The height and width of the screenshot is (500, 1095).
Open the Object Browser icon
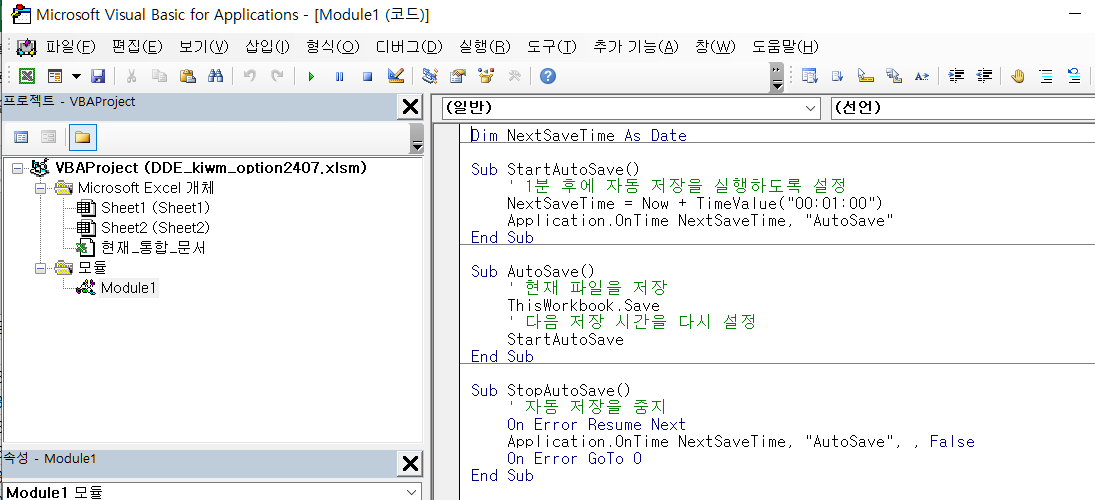click(x=486, y=76)
